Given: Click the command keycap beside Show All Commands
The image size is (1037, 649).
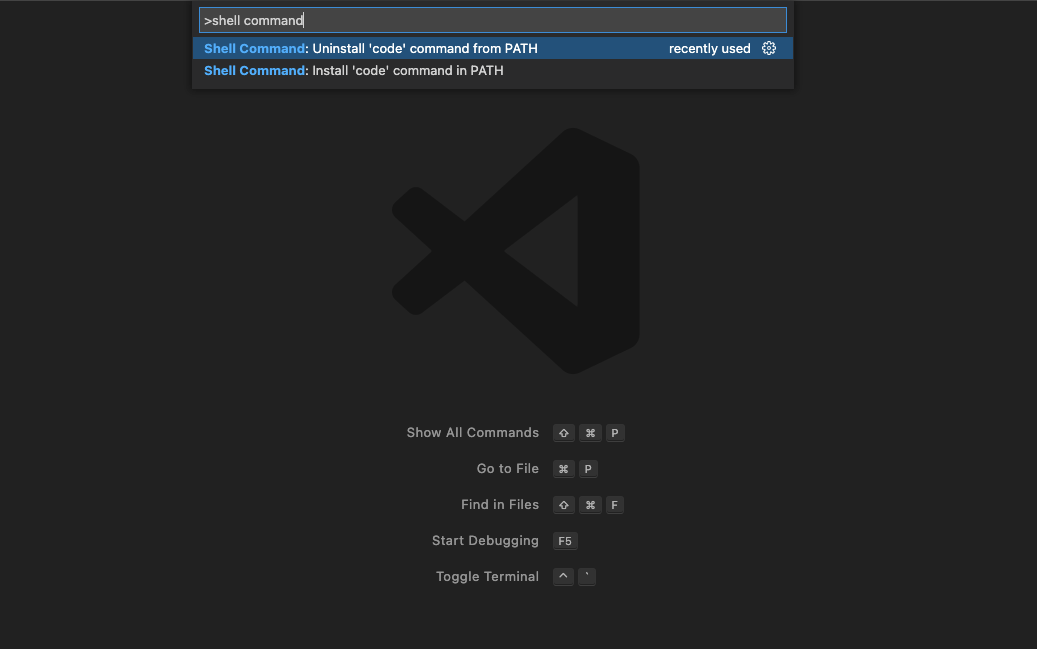Looking at the screenshot, I should point(590,433).
